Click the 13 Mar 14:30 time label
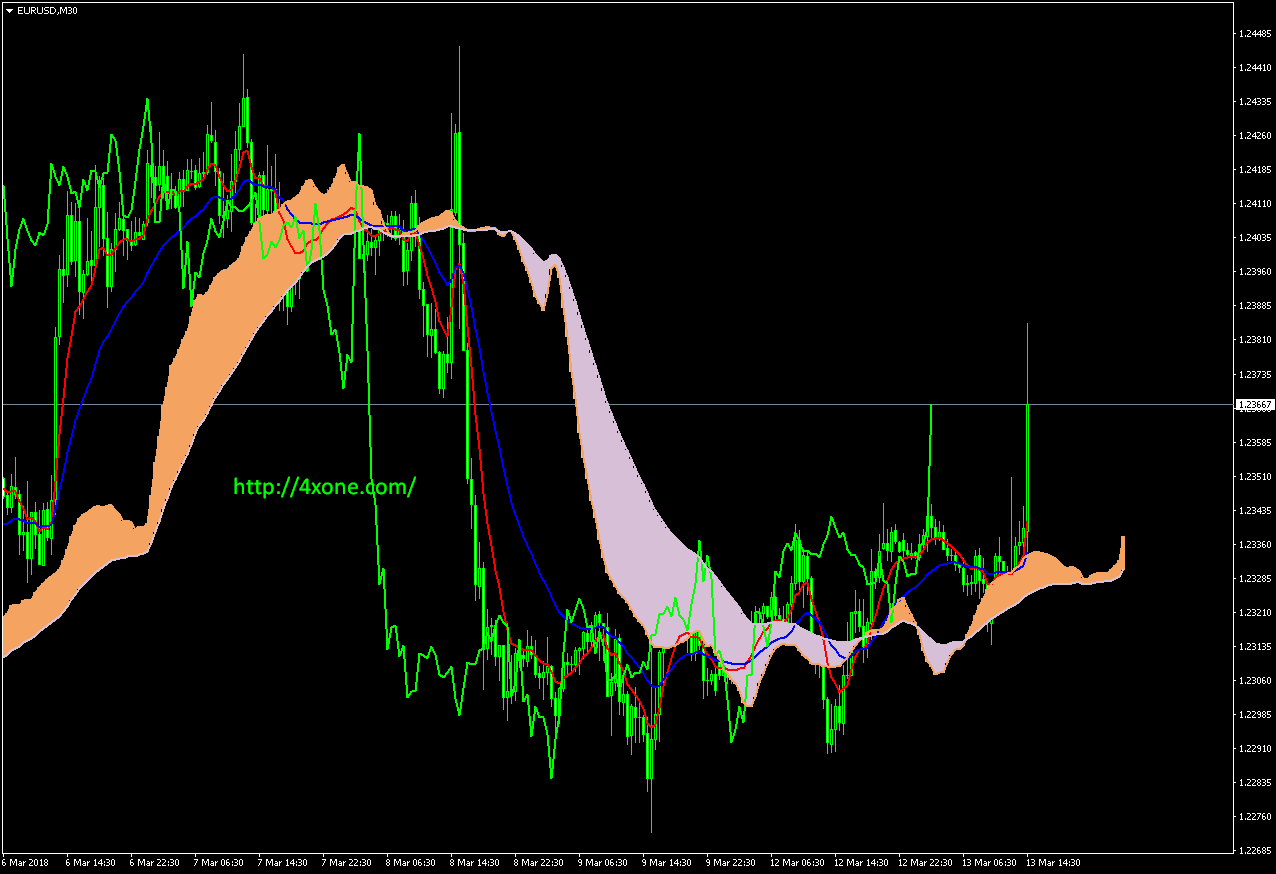Image resolution: width=1276 pixels, height=874 pixels. (1053, 862)
